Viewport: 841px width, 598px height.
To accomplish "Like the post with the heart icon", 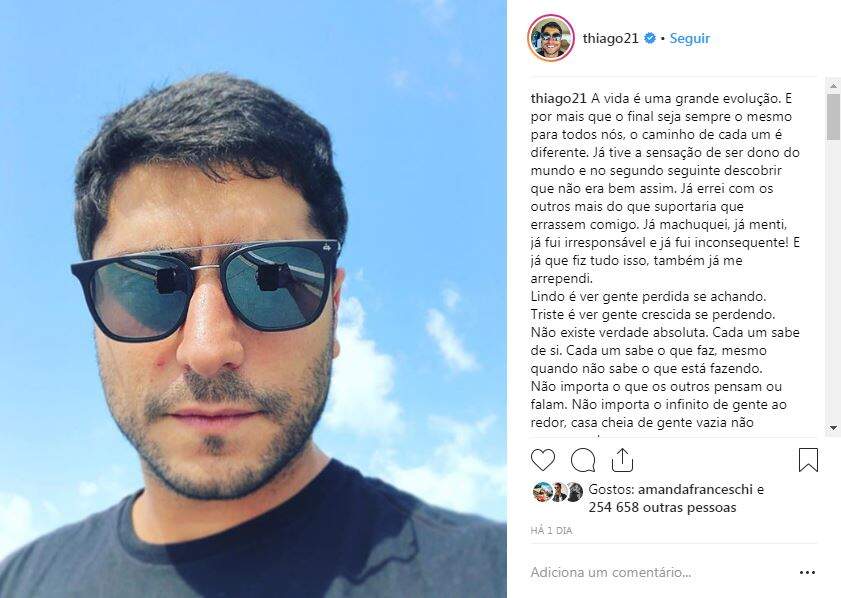I will coord(543,461).
